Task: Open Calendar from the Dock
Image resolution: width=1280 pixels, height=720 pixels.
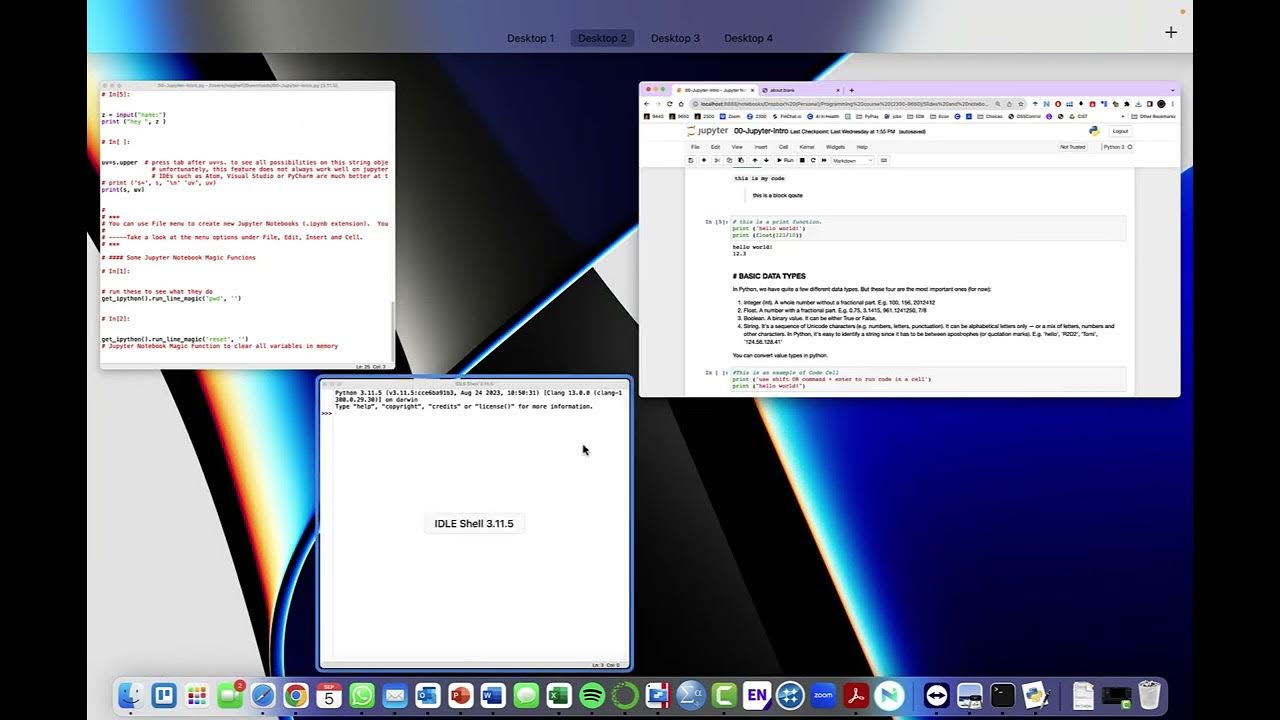Action: [329, 696]
